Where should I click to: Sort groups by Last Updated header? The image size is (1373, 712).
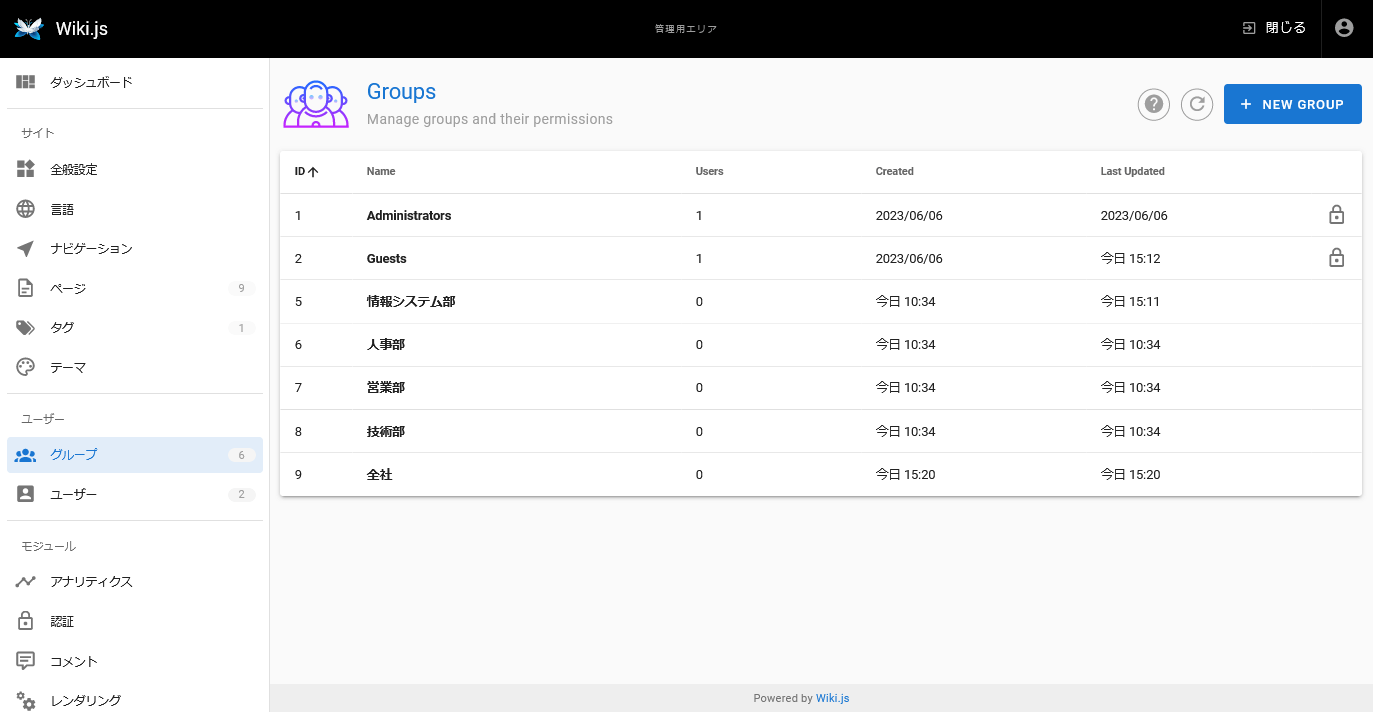[1132, 171]
